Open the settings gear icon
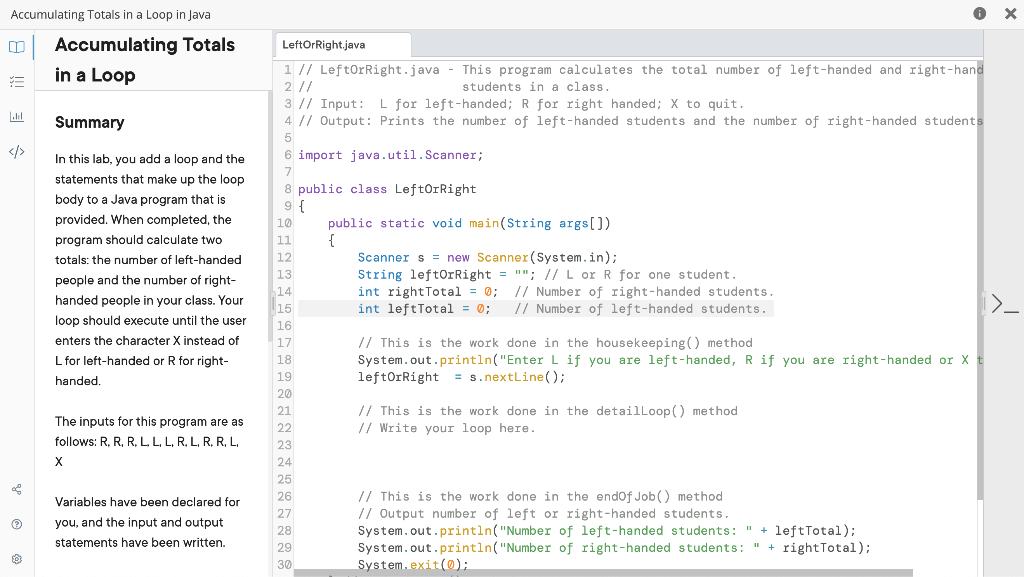This screenshot has height=577, width=1024. pos(17,559)
